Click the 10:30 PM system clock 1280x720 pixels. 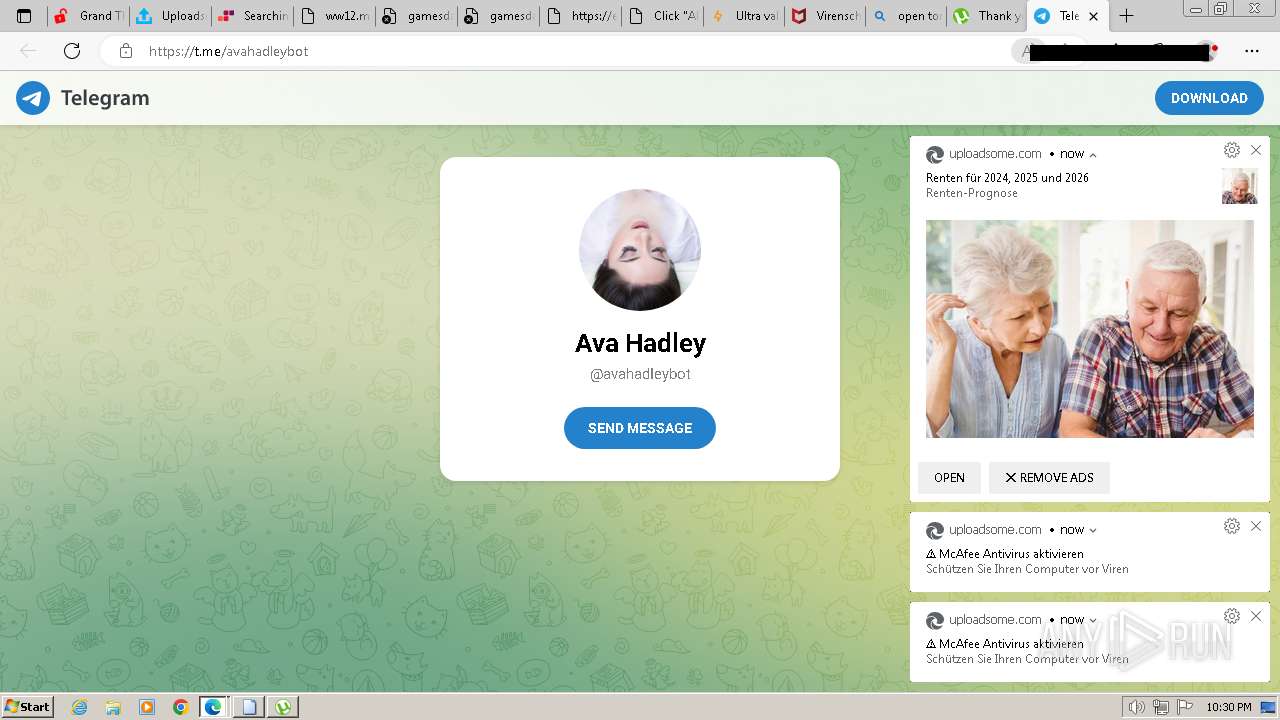pos(1229,707)
